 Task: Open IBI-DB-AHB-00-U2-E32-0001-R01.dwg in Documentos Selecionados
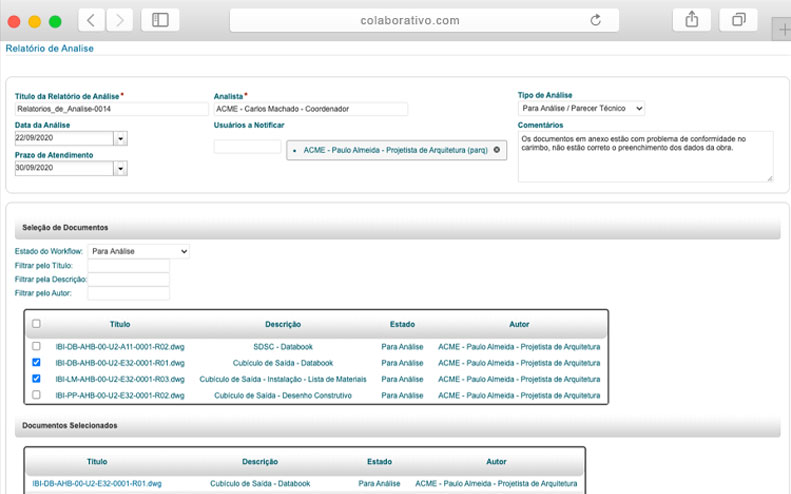click(x=97, y=483)
